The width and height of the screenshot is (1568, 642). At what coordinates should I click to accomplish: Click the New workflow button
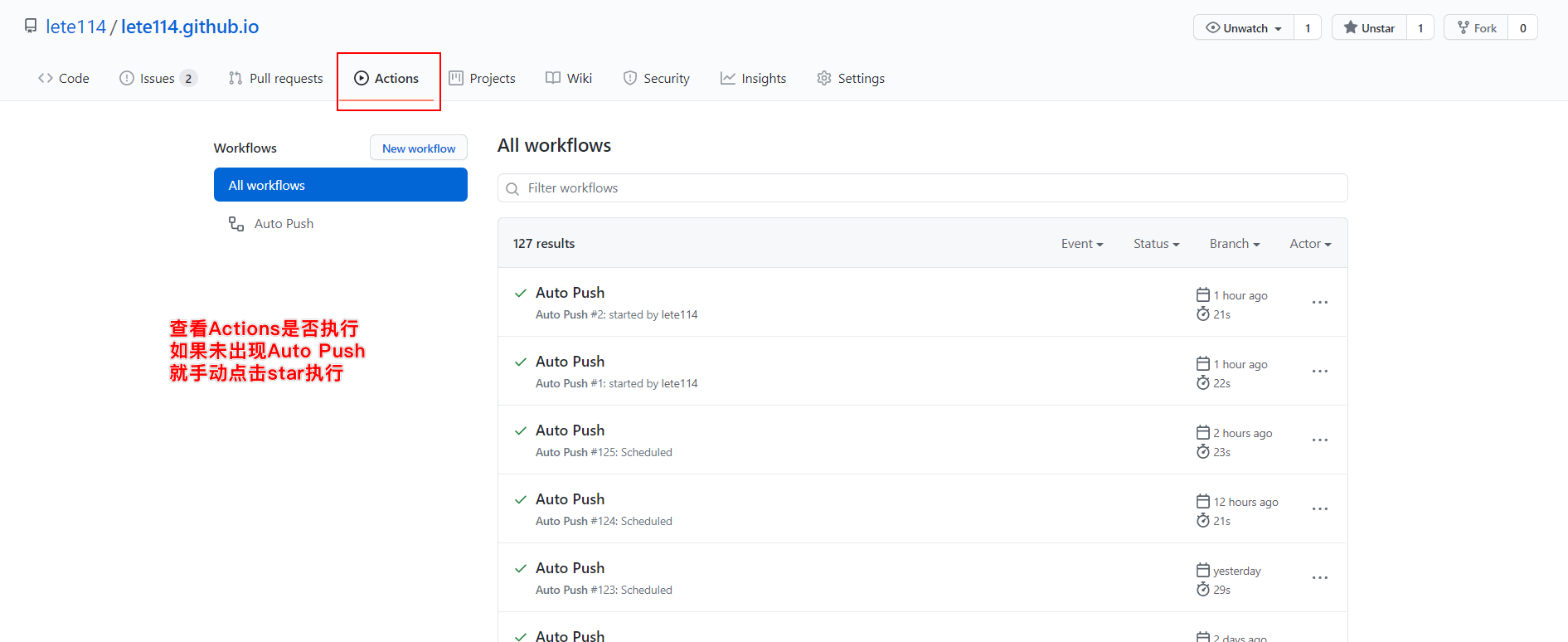[x=419, y=148]
